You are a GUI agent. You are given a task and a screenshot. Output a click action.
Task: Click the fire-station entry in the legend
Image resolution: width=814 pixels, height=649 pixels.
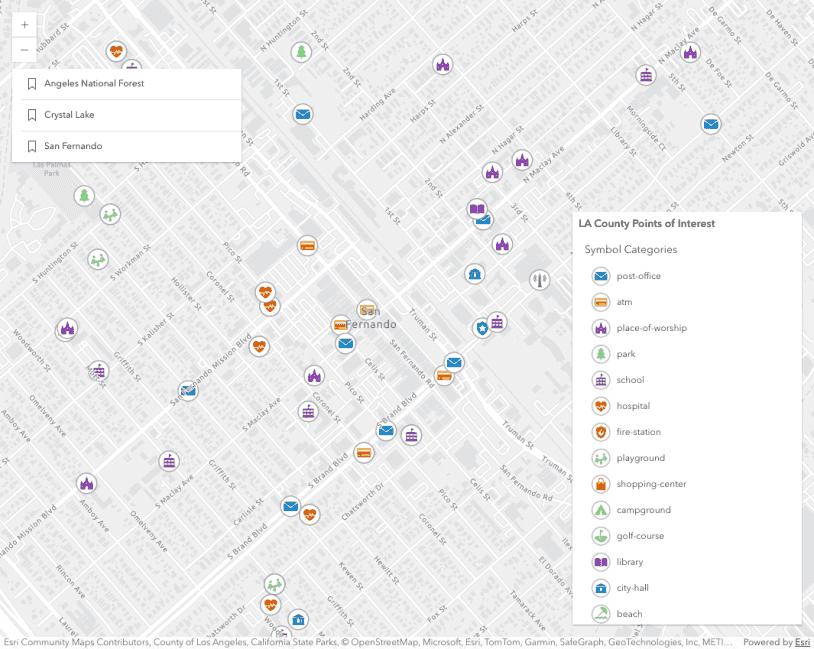[638, 432]
